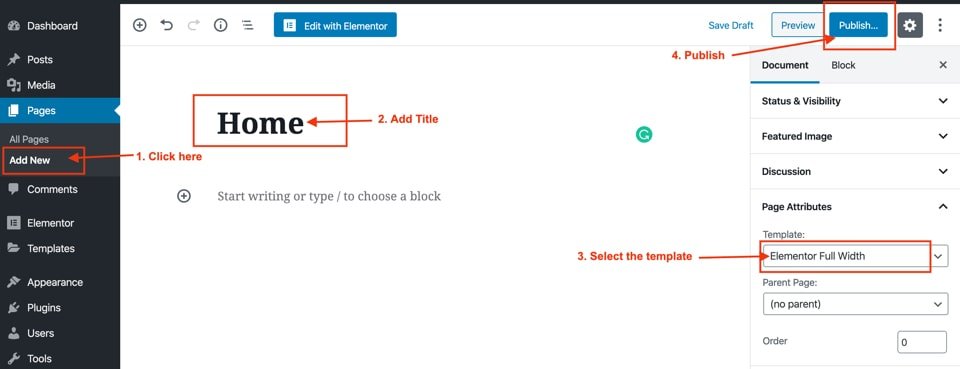Open the Template dropdown
This screenshot has height=369, width=960.
pyautogui.click(x=855, y=256)
